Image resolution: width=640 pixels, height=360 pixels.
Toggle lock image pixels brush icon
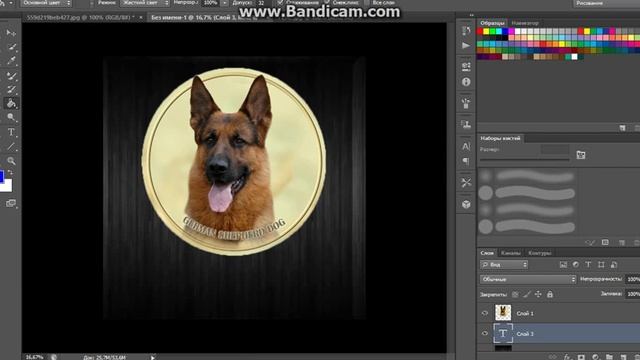(527, 294)
